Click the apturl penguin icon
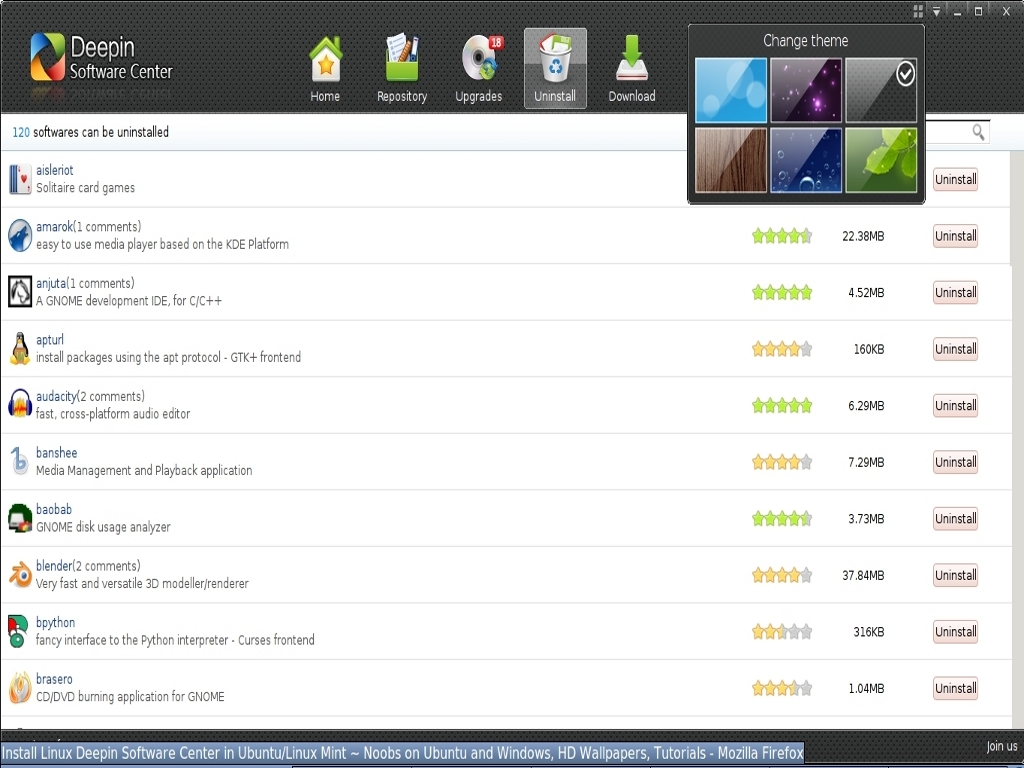Viewport: 1024px width, 768px height. tap(20, 348)
